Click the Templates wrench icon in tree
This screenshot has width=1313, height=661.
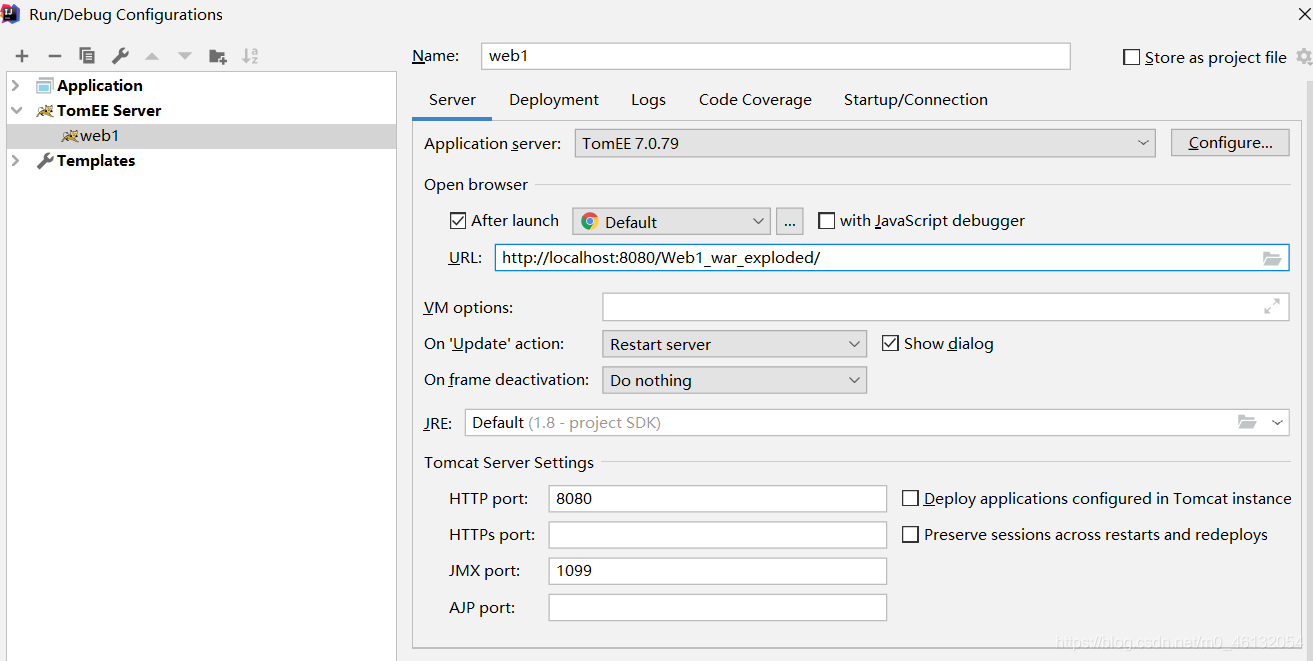[x=45, y=160]
